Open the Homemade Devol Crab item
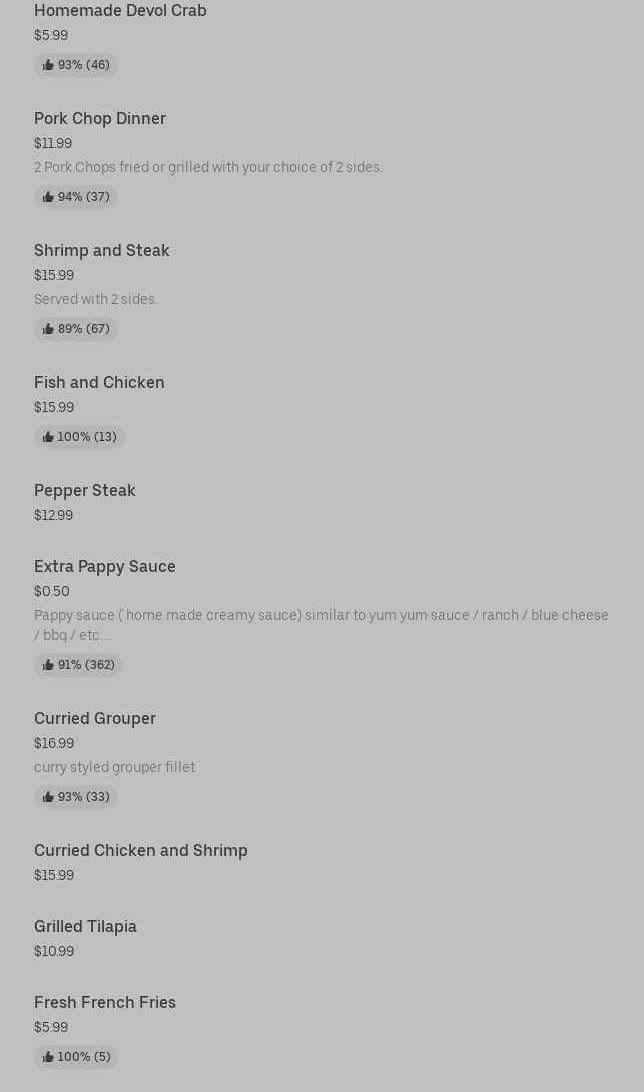This screenshot has height=1092, width=644. (120, 11)
